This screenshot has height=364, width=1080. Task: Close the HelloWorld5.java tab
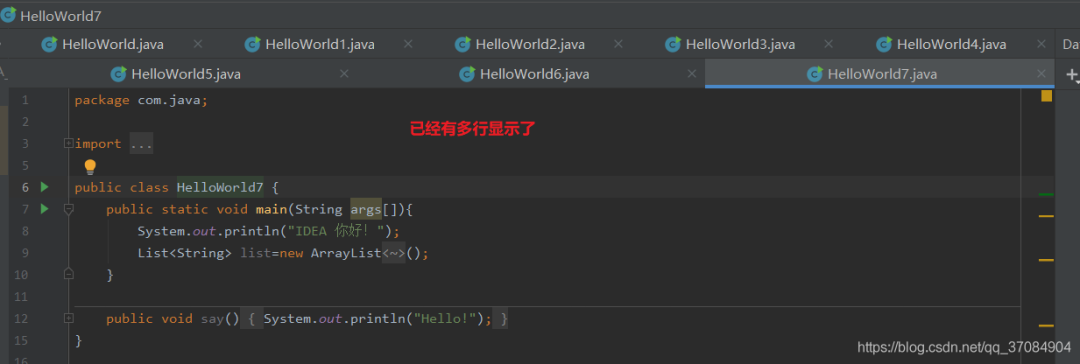pyautogui.click(x=344, y=73)
